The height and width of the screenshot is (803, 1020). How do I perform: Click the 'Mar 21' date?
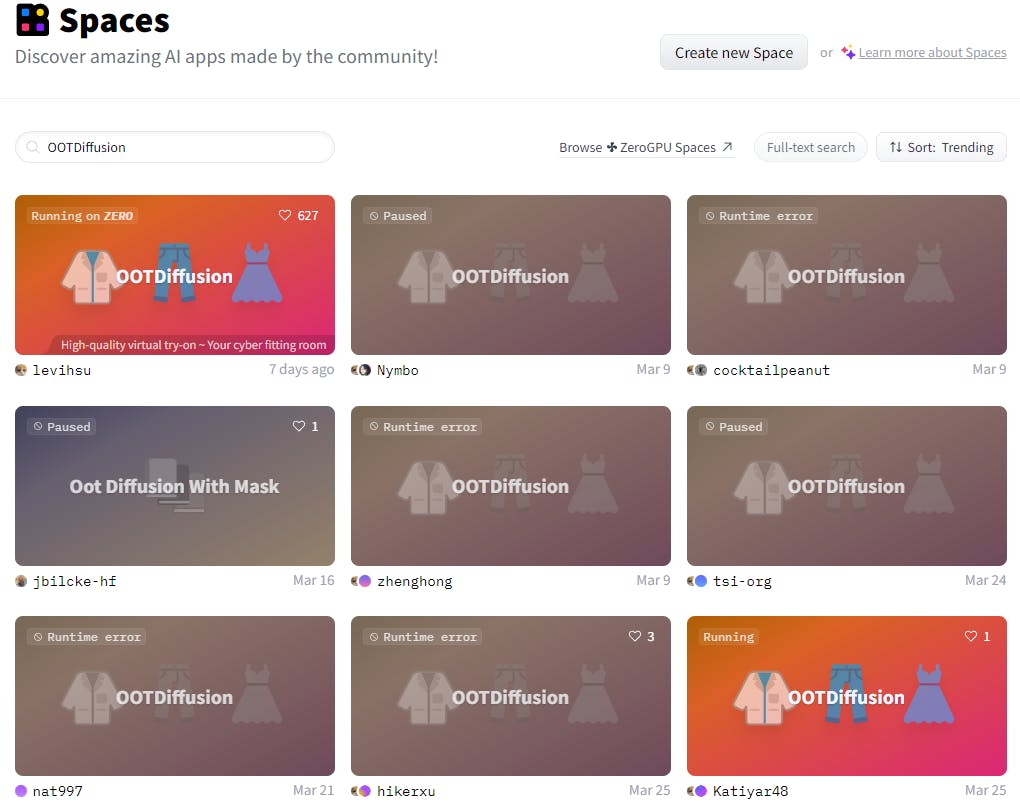[314, 791]
